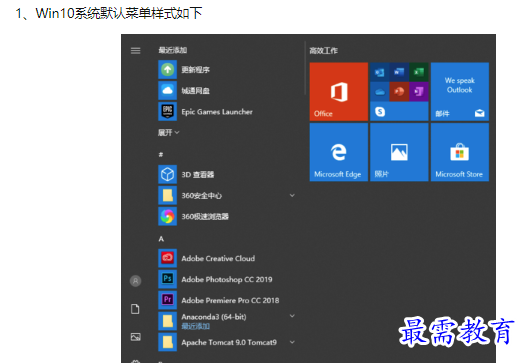Open the Microsoft Edge tile
This screenshot has height=363, width=523.
[x=339, y=152]
